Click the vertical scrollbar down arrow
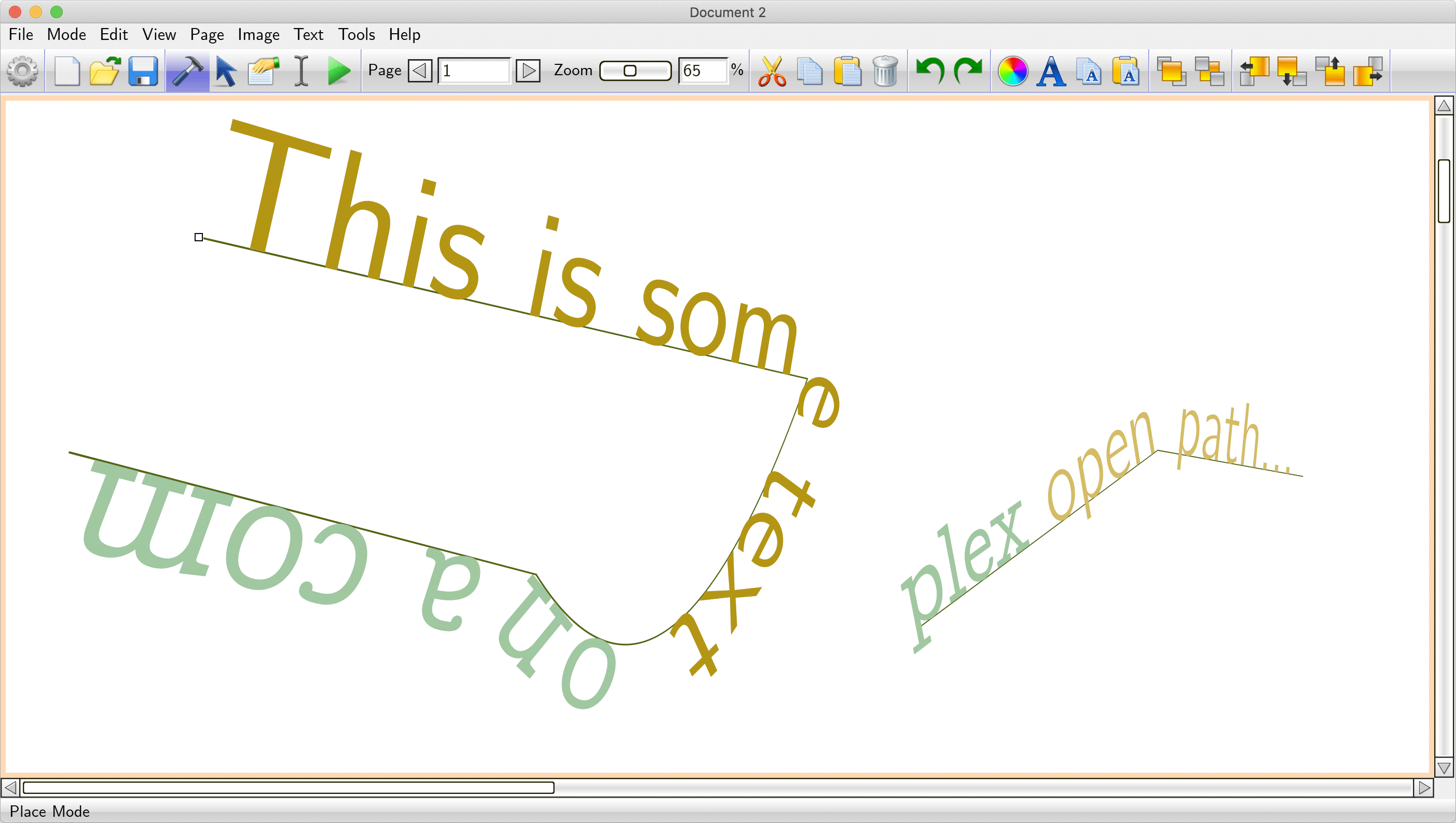 pyautogui.click(x=1444, y=768)
